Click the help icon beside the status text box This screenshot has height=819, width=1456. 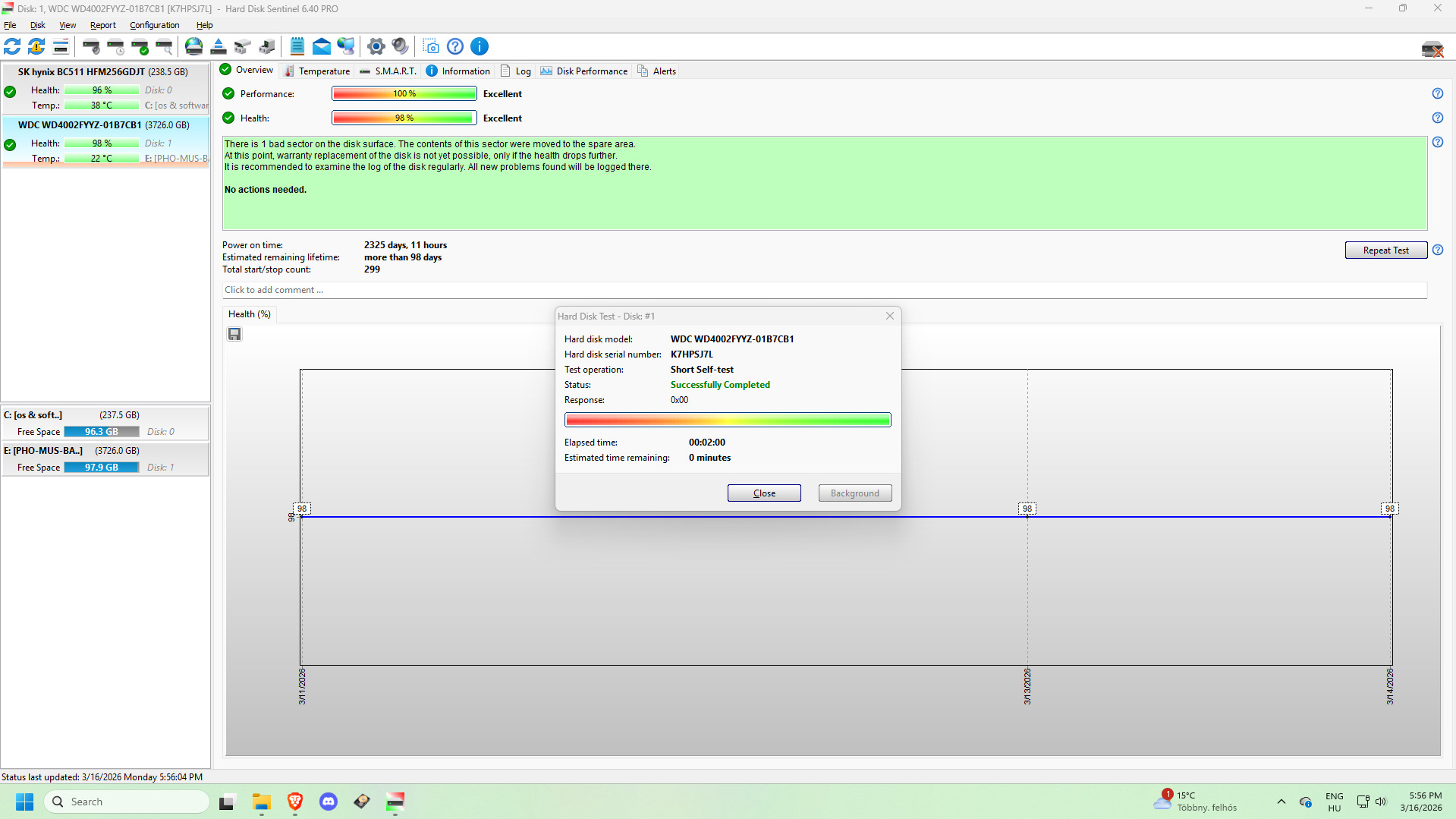pos(1438,142)
